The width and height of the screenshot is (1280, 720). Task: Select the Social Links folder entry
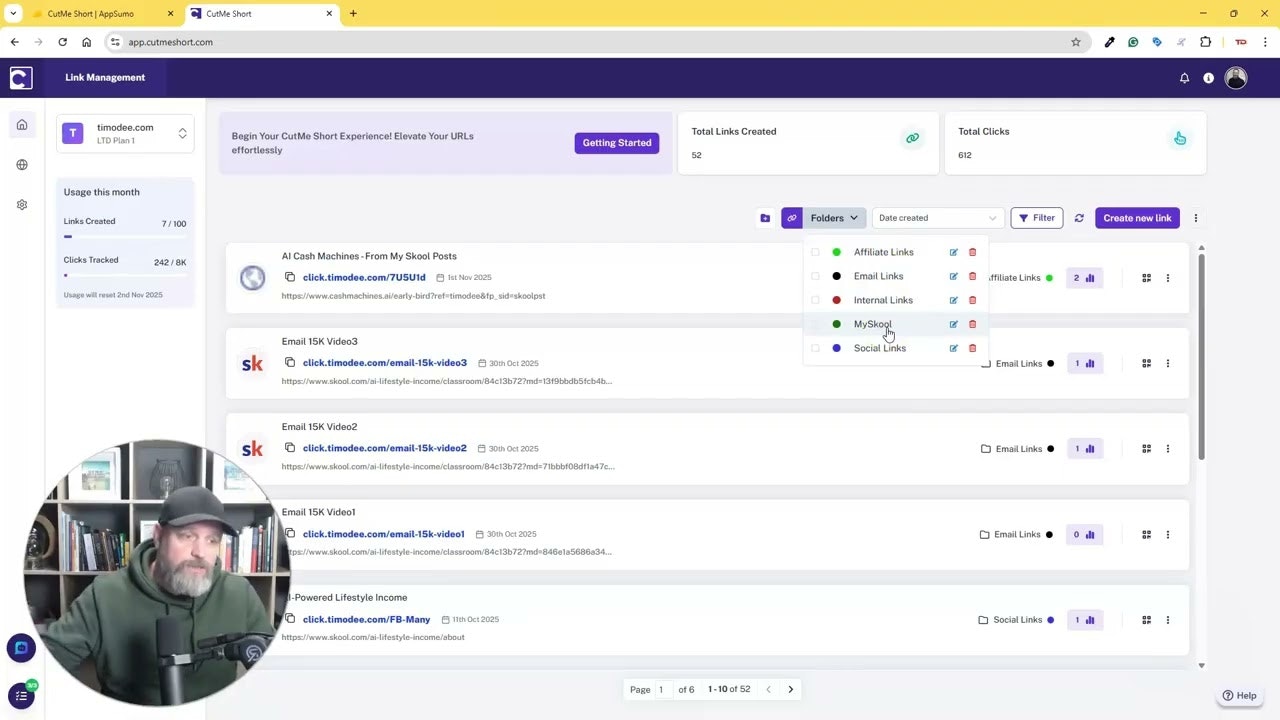pos(880,348)
